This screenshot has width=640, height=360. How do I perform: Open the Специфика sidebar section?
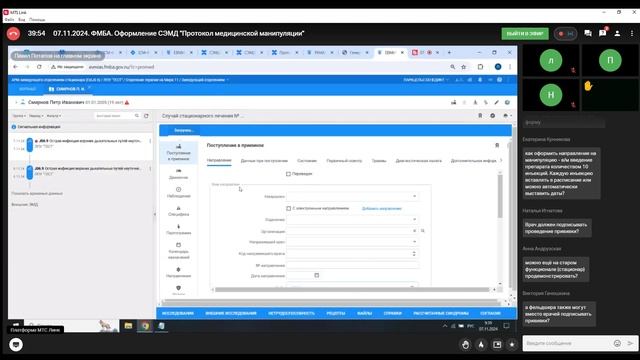tap(178, 211)
